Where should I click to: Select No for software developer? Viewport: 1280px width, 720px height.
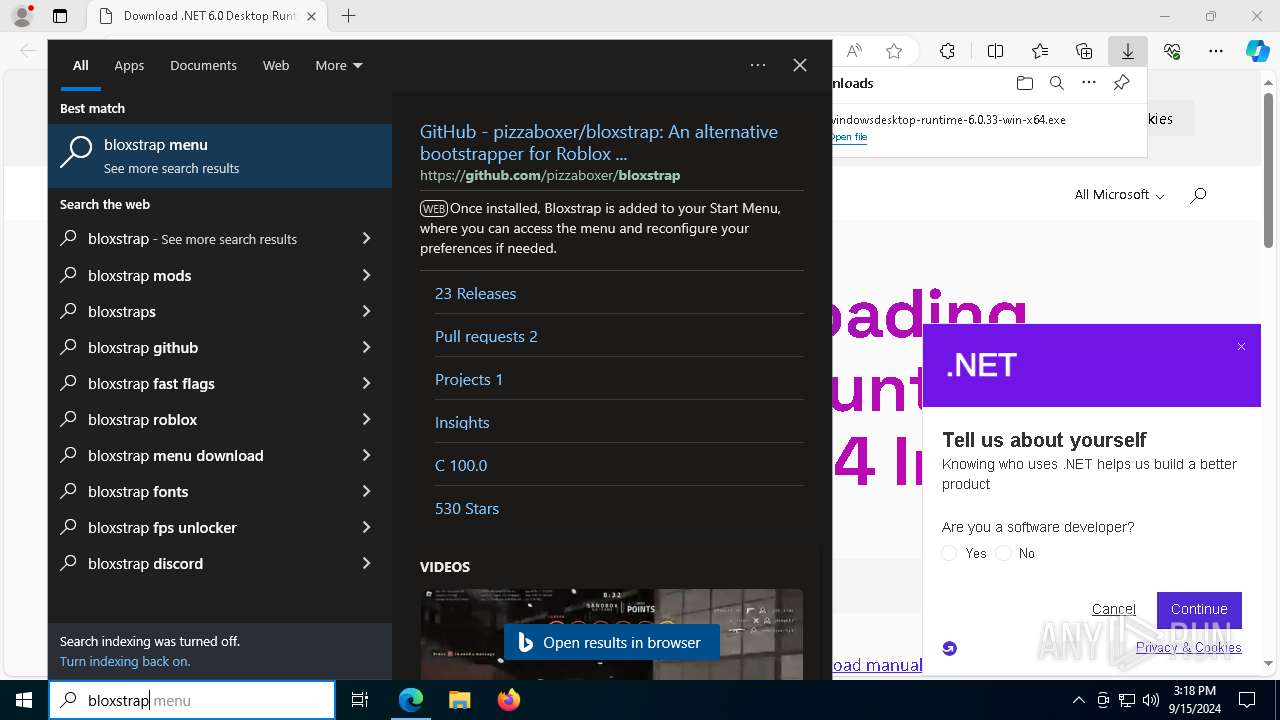tap(1004, 553)
